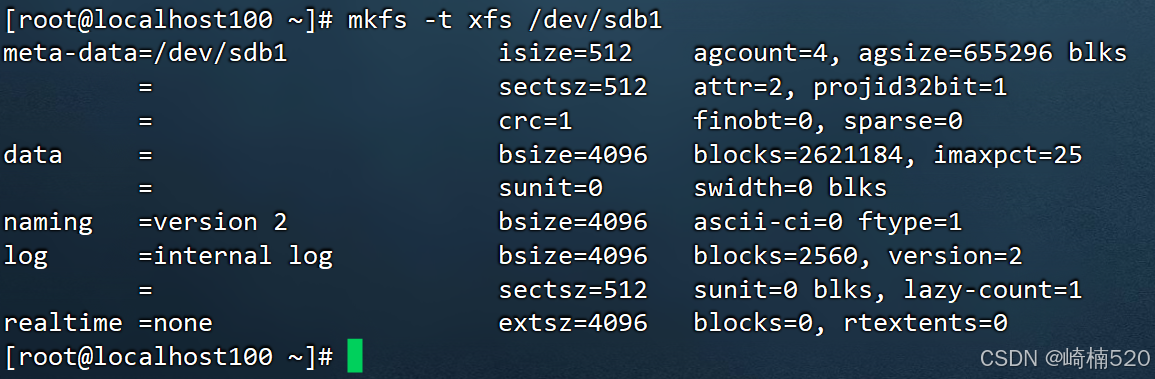Screen dimensions: 1155x379
Task: Click the green terminal cursor block
Action: pyautogui.click(x=355, y=355)
